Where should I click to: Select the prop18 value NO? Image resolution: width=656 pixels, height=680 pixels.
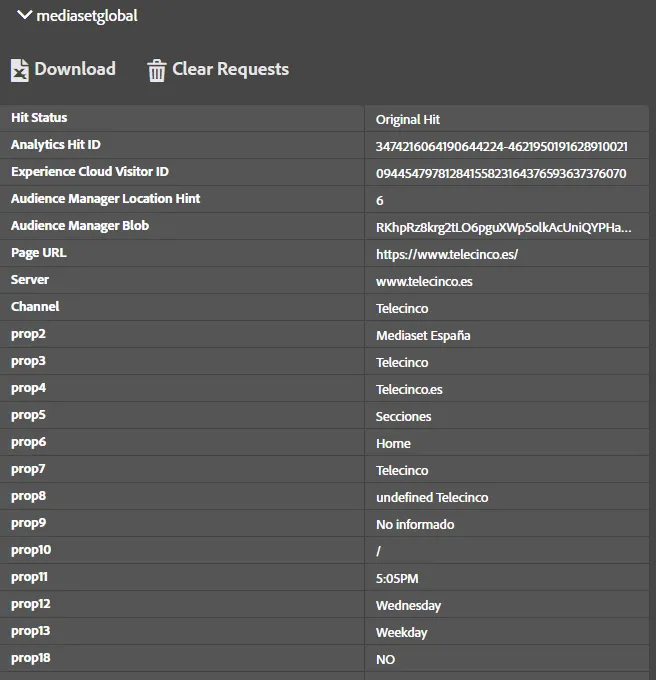coord(385,660)
